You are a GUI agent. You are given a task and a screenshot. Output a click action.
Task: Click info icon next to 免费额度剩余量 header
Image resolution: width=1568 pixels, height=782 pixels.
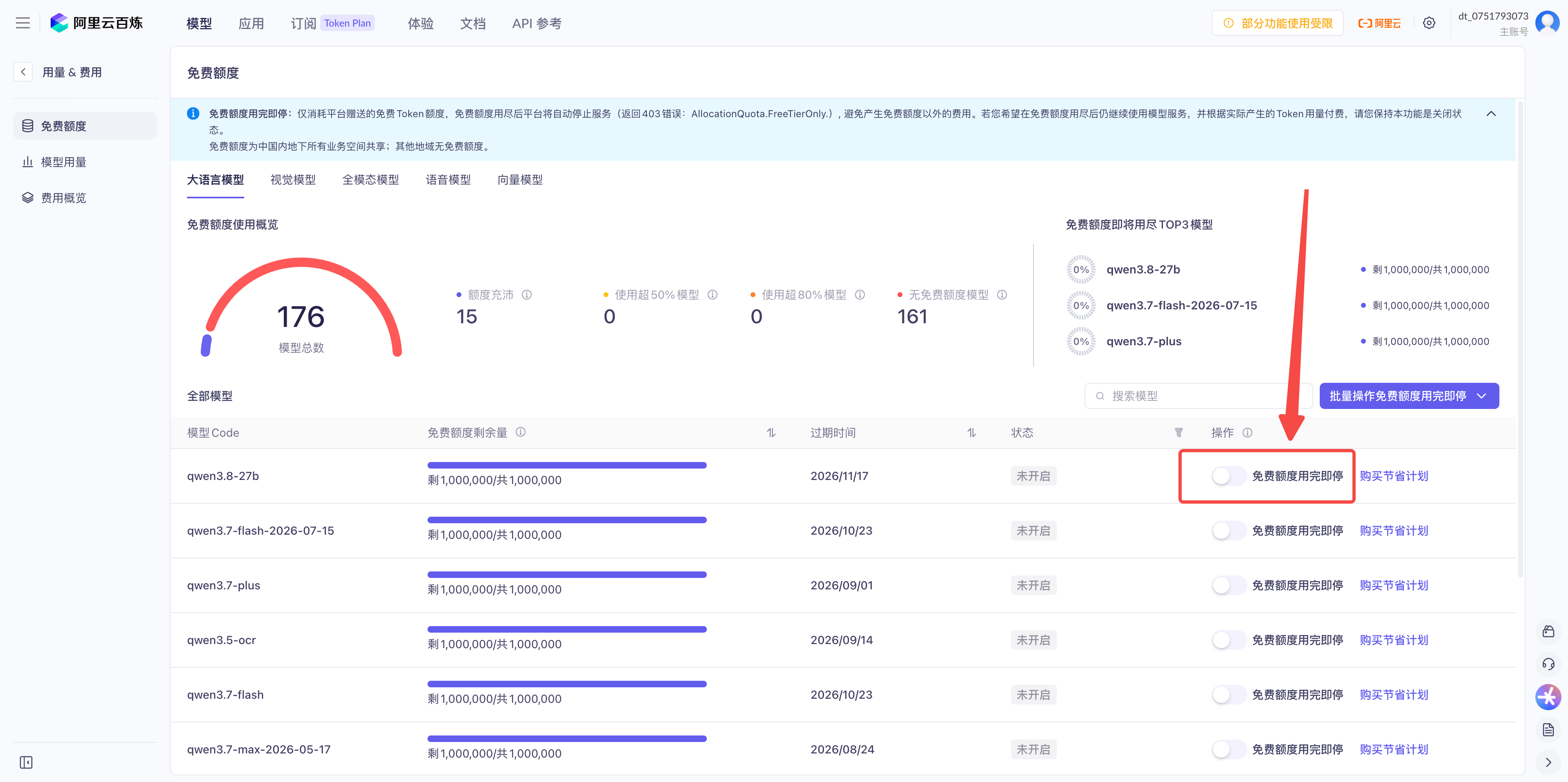[521, 432]
